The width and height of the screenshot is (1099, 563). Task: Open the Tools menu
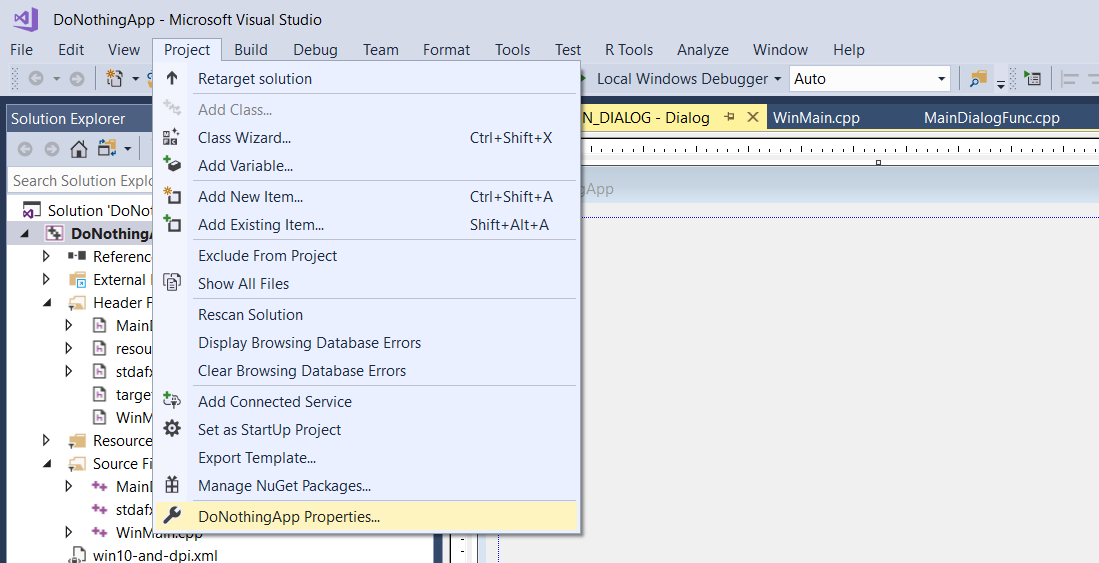(512, 50)
